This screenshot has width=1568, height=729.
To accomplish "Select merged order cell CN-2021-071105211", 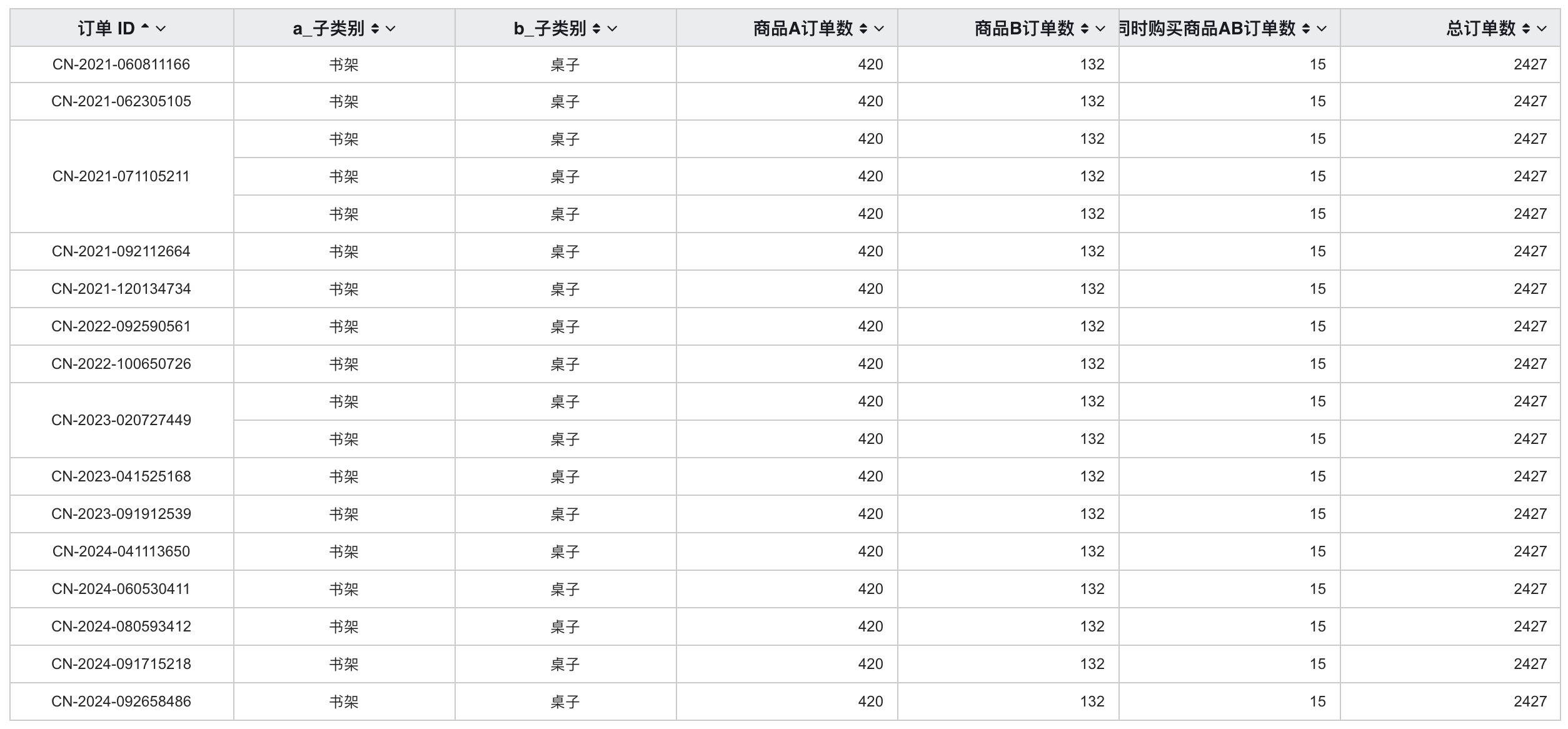I will 121,176.
